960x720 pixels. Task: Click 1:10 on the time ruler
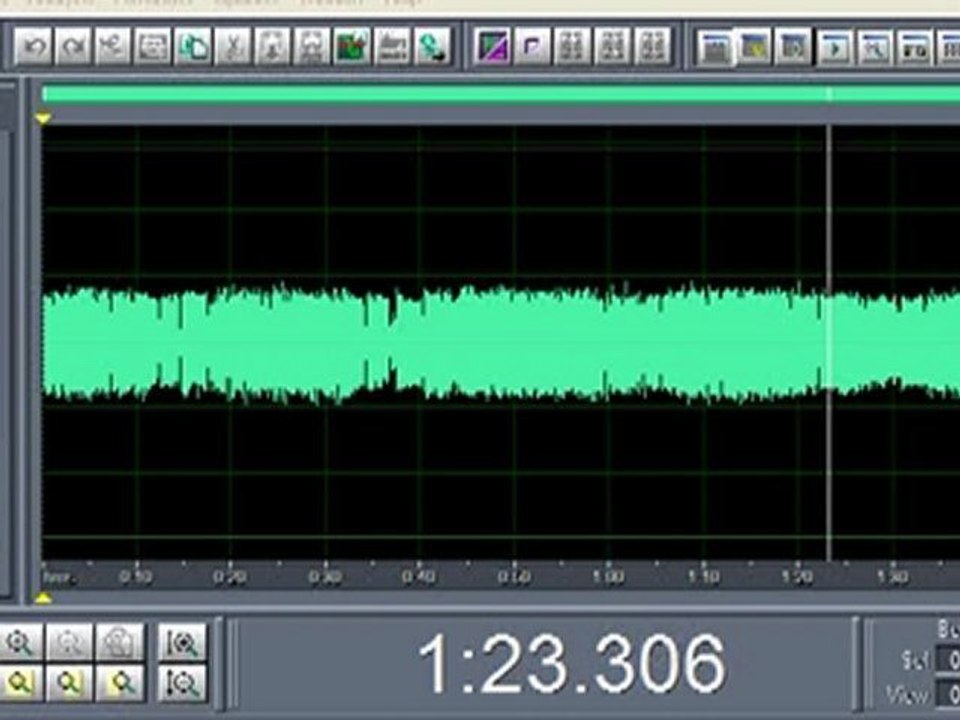[703, 577]
